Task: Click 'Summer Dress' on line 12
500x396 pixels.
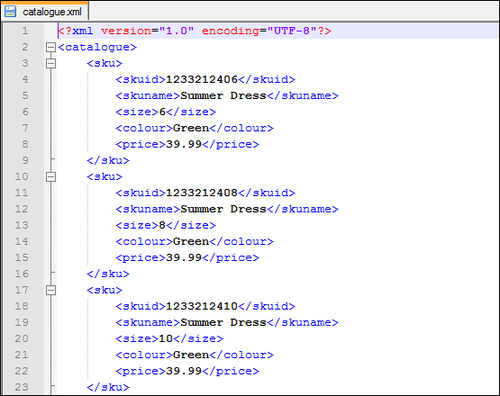Action: point(223,209)
